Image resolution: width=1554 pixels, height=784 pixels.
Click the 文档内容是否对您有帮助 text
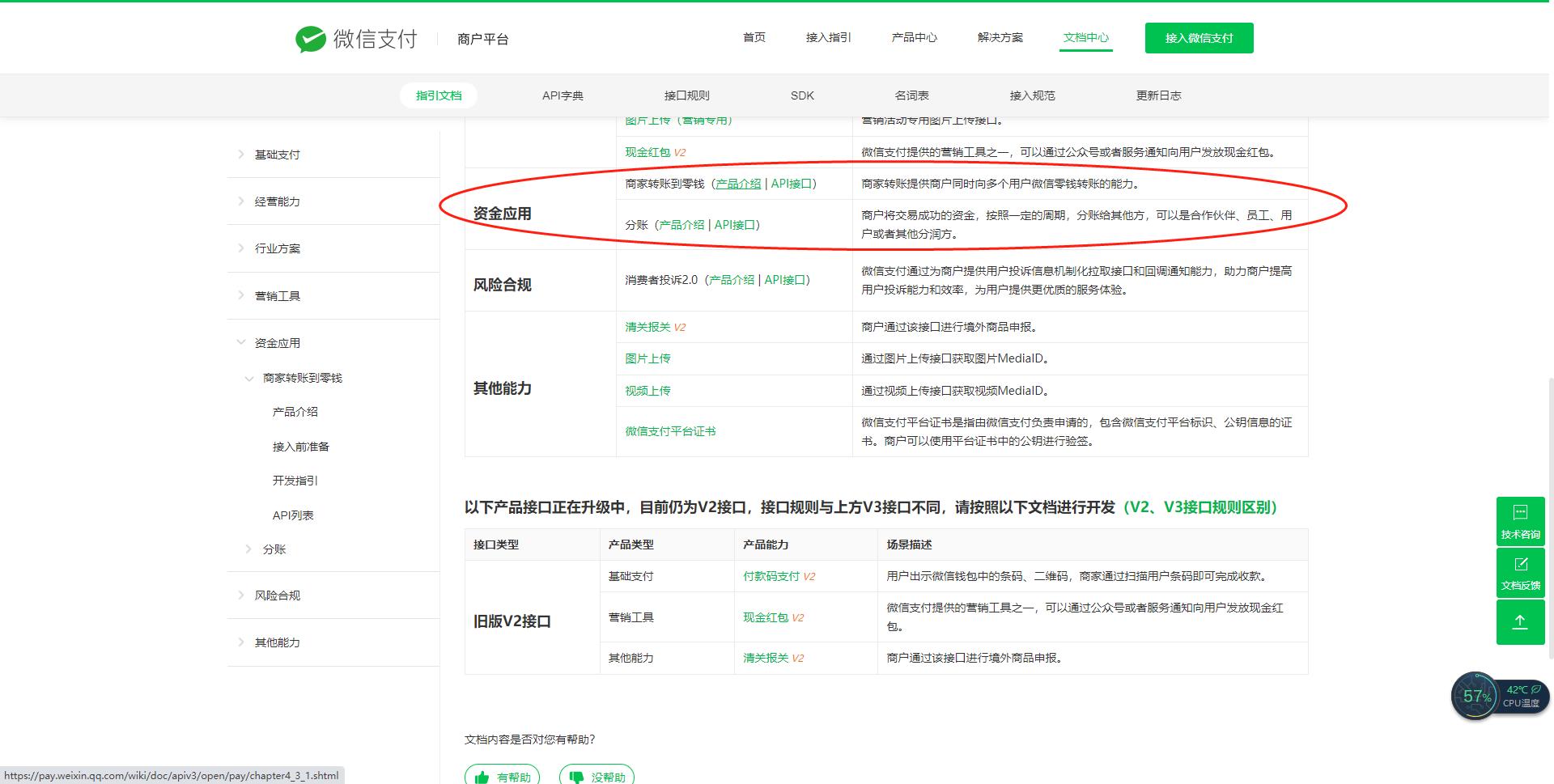tap(530, 740)
